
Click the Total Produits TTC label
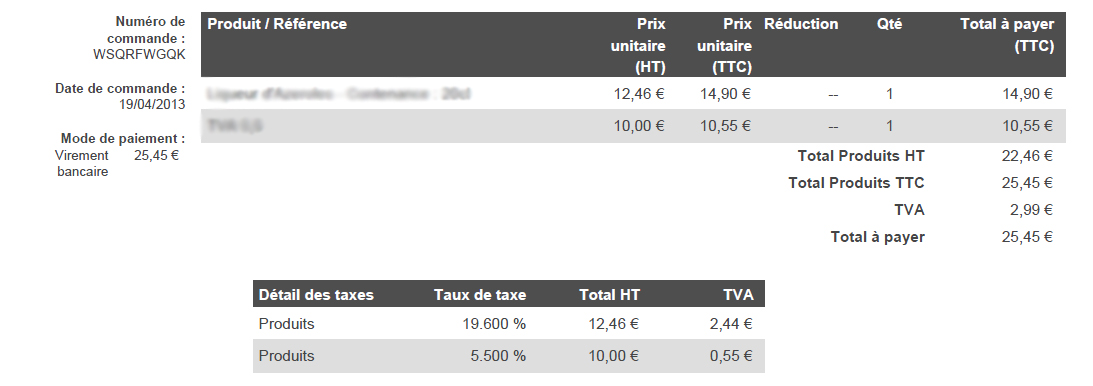pyautogui.click(x=857, y=183)
